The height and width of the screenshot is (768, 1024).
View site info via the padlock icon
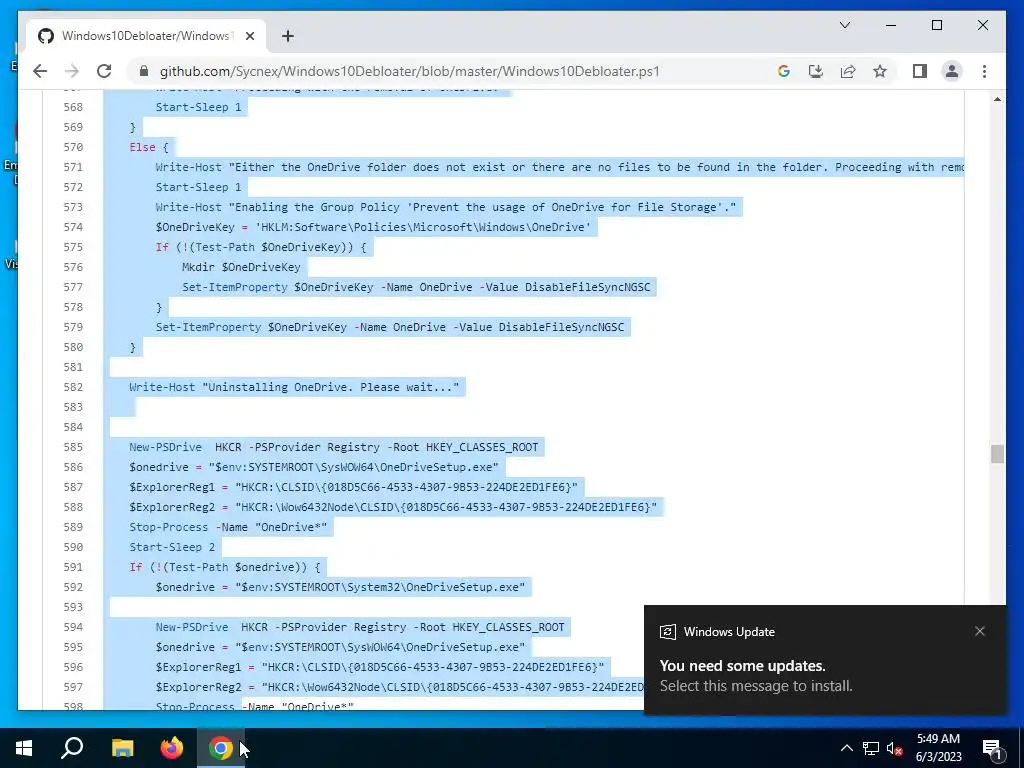tap(144, 71)
